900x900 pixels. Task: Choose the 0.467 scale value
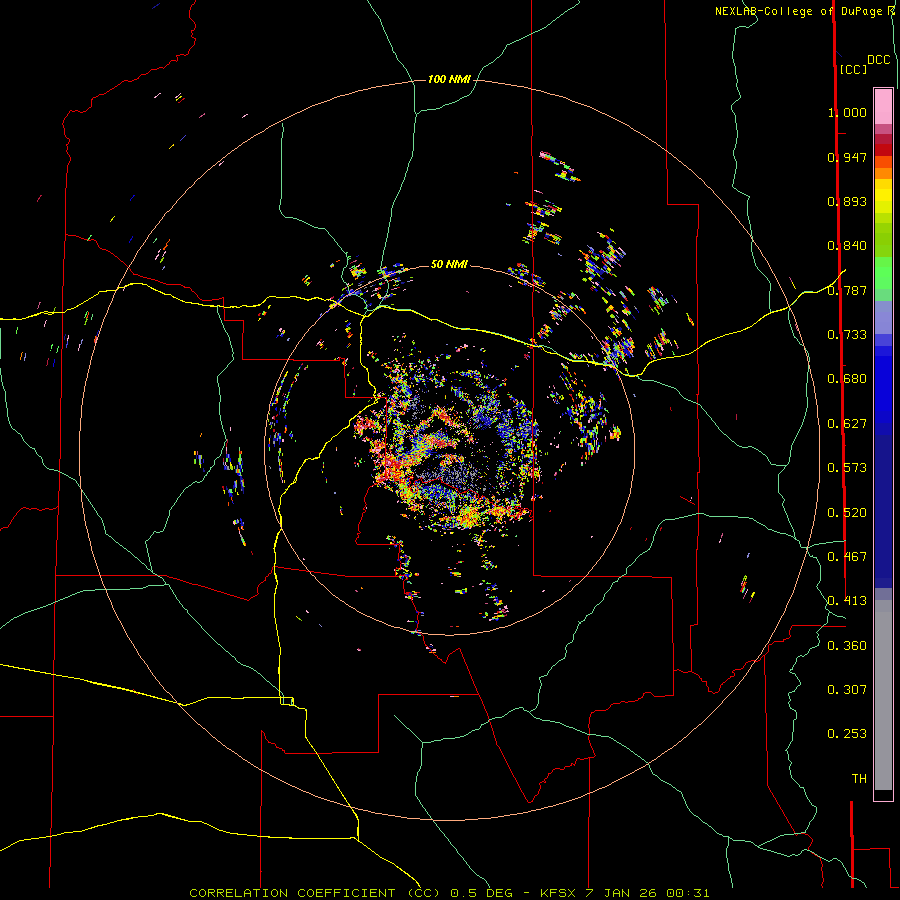click(847, 557)
